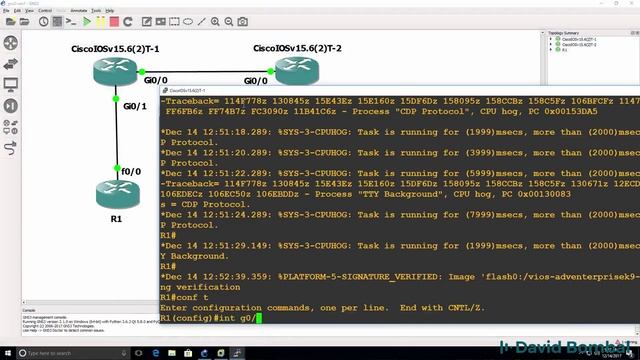Open Microsoft Edge from taskbar
This screenshot has height=360, width=640.
point(156,353)
